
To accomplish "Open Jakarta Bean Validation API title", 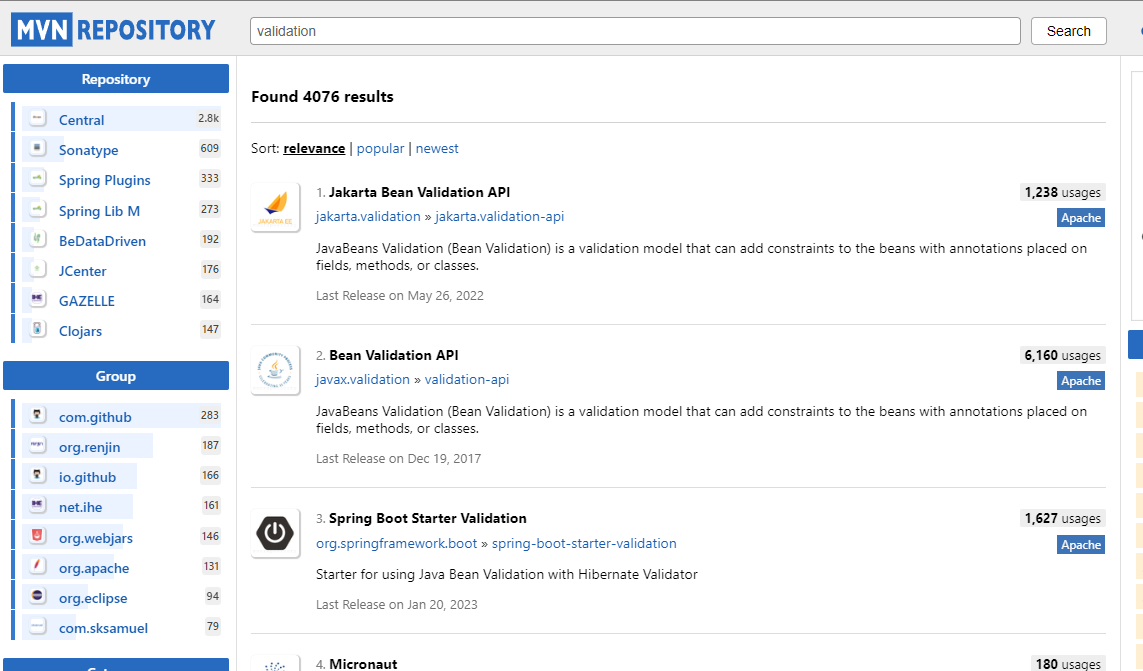I will 419,192.
